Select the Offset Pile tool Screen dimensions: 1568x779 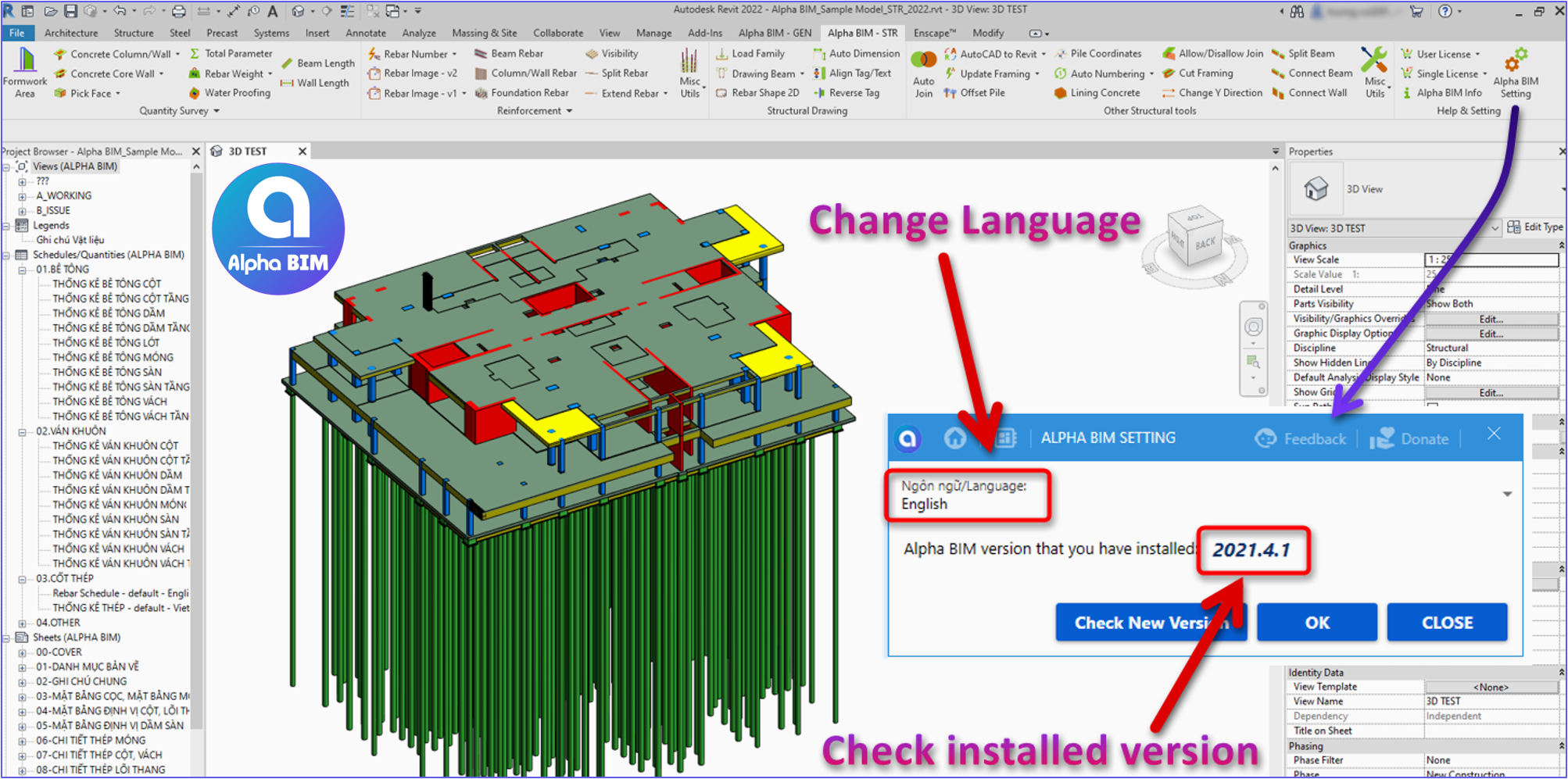(x=974, y=93)
